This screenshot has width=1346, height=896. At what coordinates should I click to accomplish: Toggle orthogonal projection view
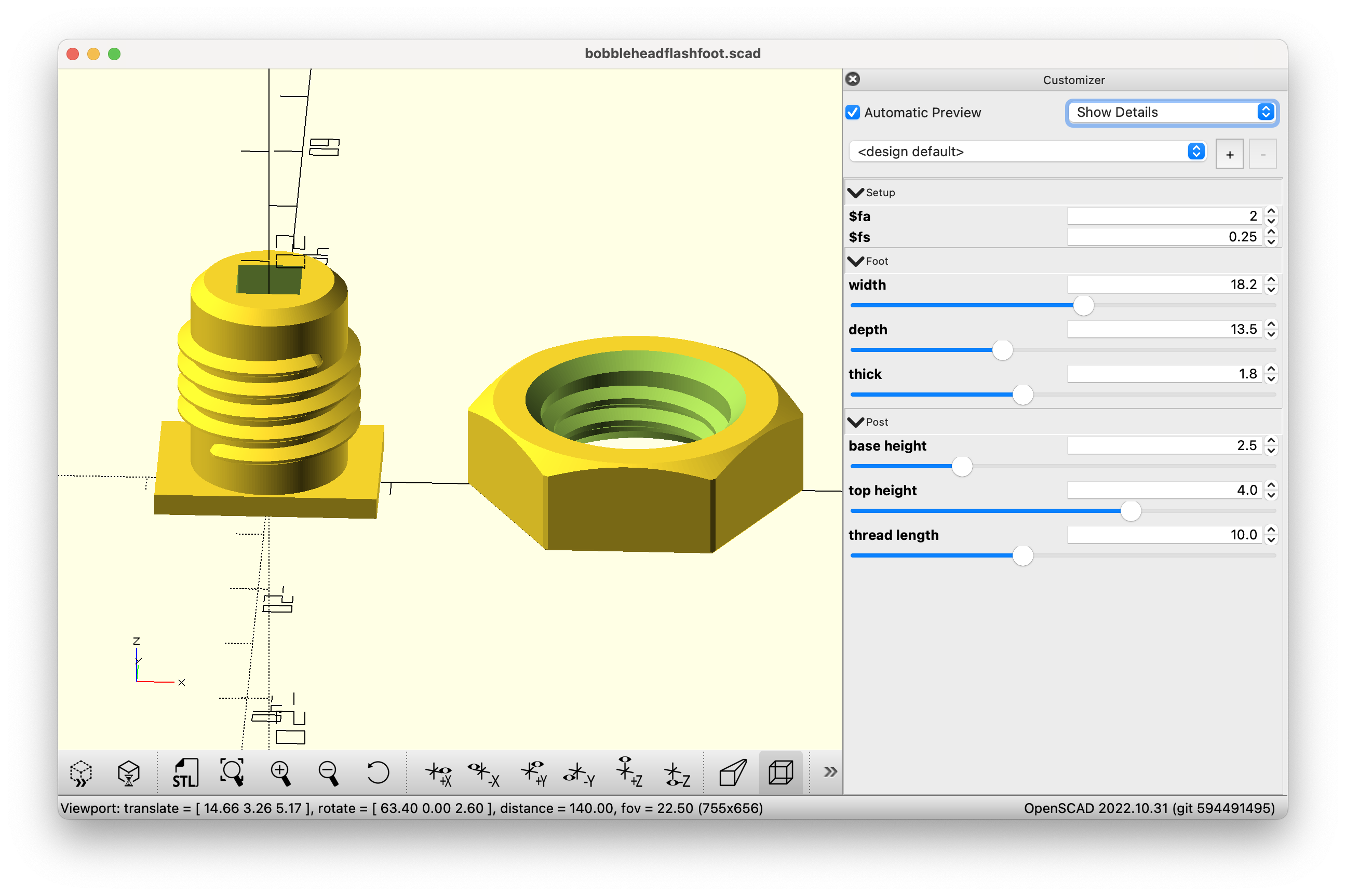780,773
